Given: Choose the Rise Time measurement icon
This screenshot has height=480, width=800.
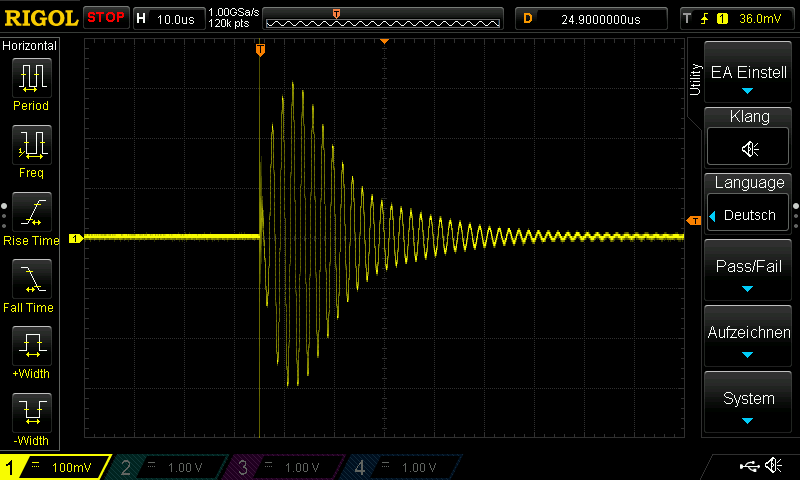Looking at the screenshot, I should [32, 212].
